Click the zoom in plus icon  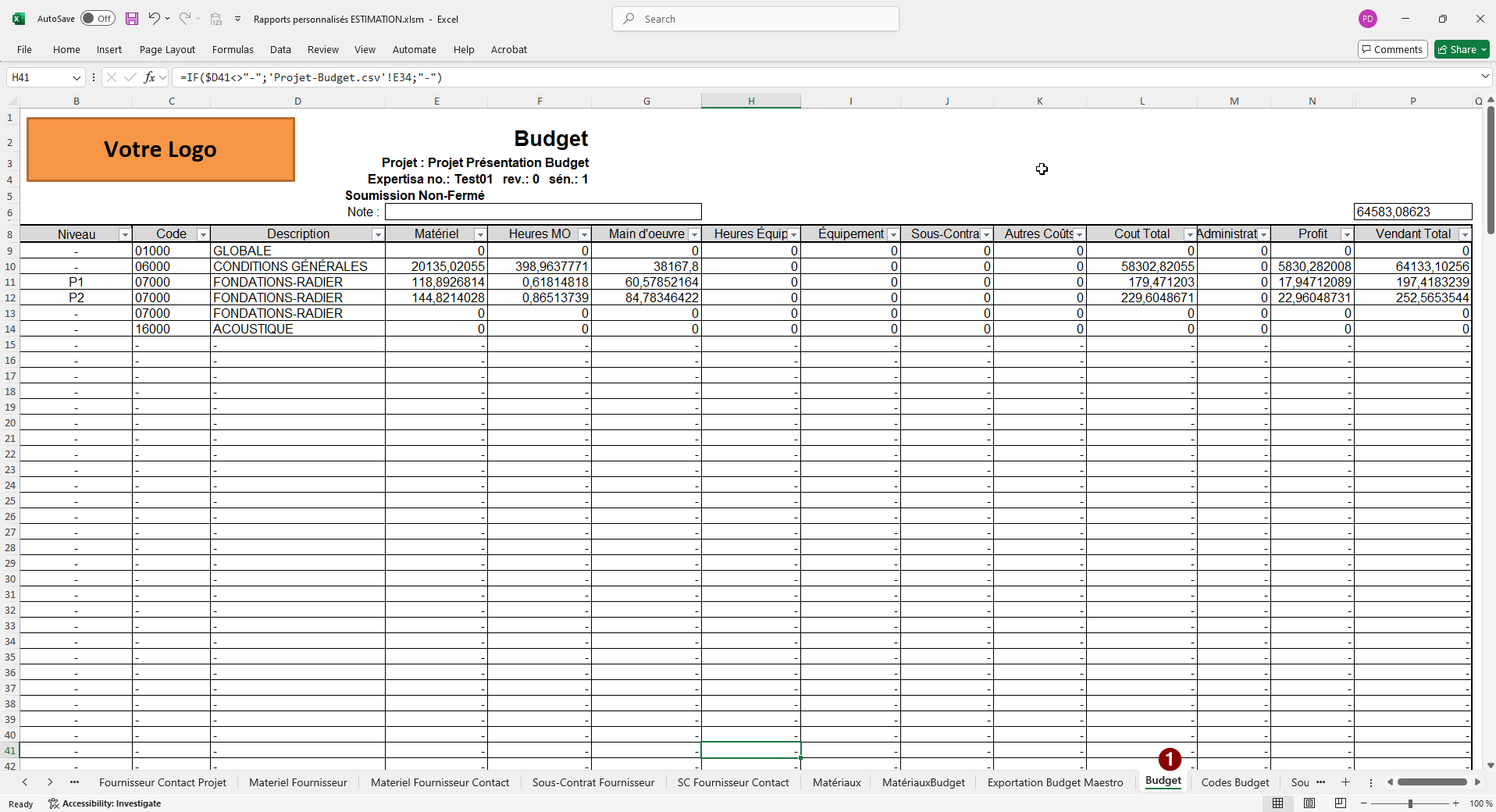click(x=1456, y=803)
